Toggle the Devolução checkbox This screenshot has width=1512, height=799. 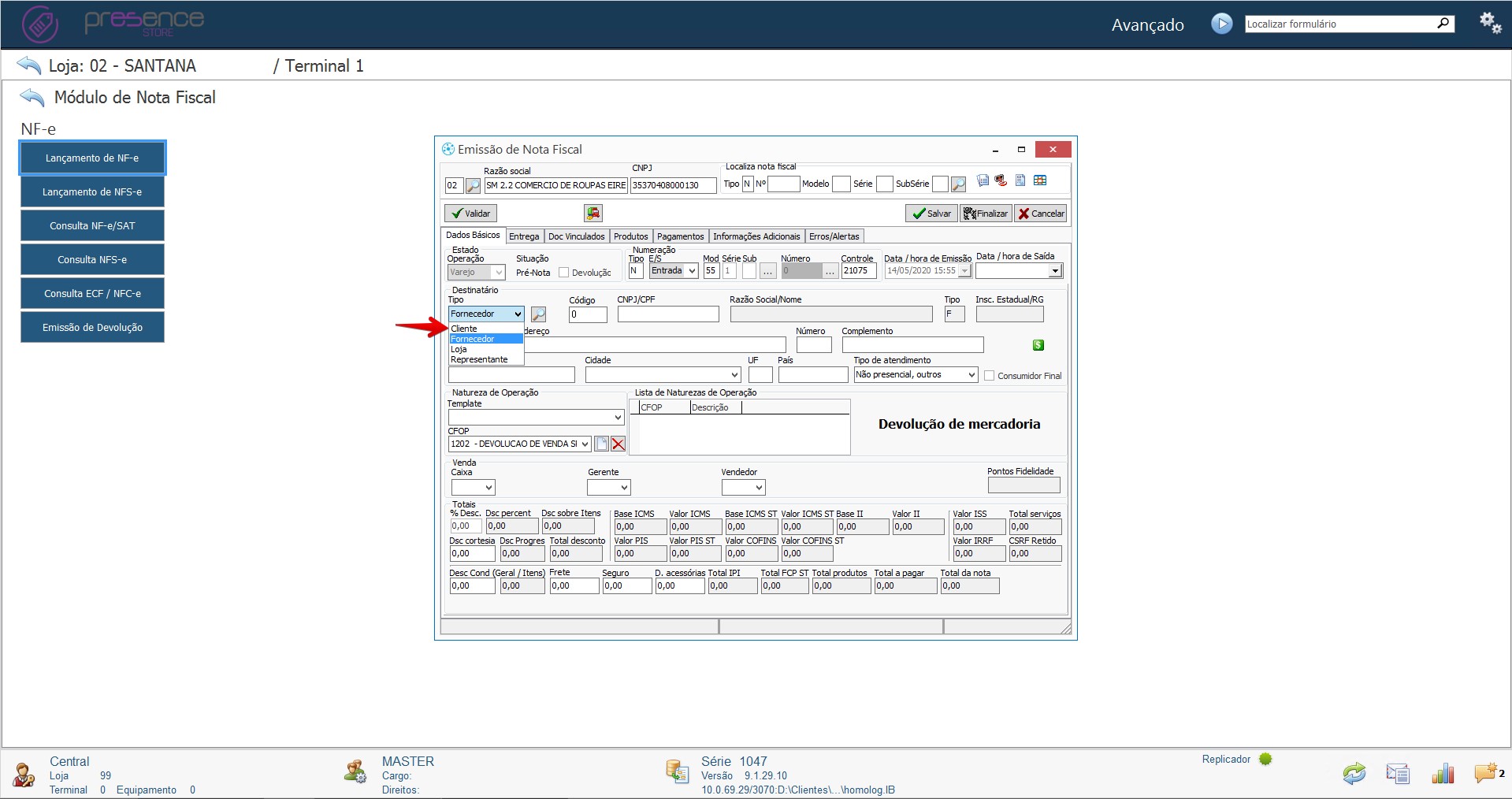563,273
